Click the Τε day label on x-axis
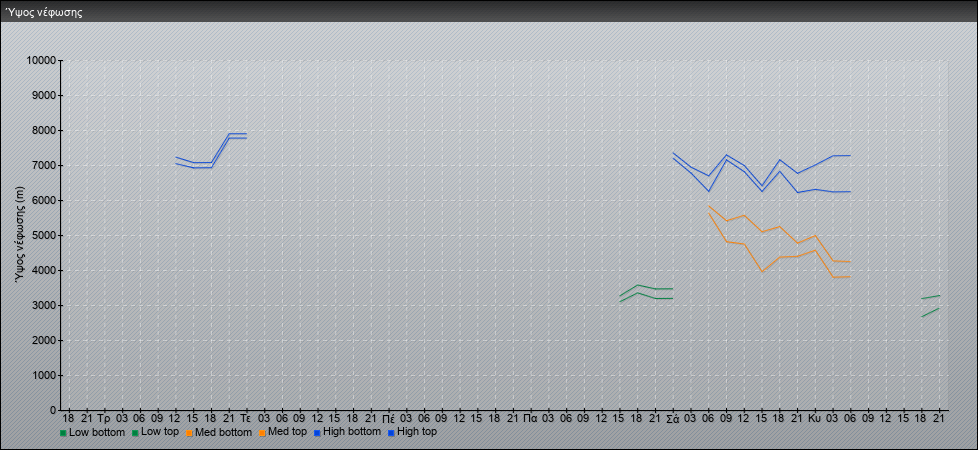Viewport: 978px width, 450px height. click(x=246, y=418)
